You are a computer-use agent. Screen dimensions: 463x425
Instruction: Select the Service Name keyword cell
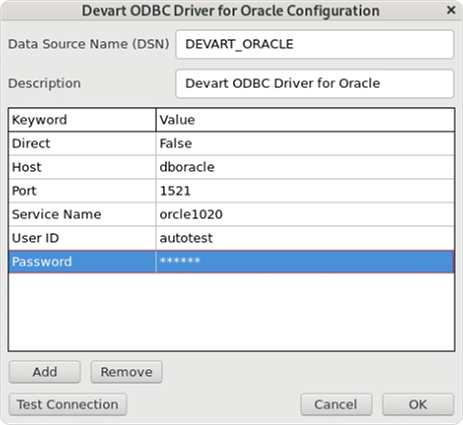(82, 214)
